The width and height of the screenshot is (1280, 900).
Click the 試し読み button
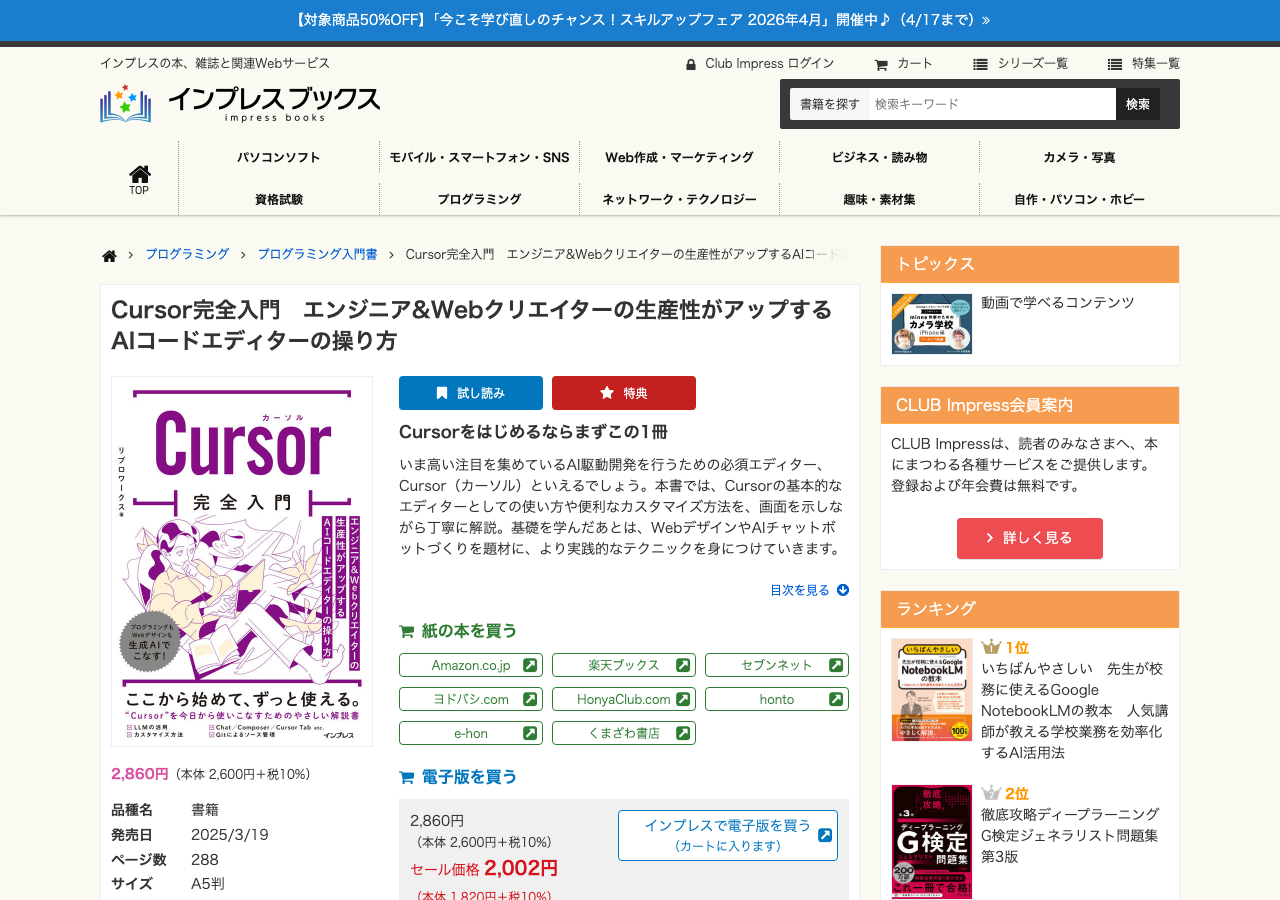pyautogui.click(x=471, y=393)
